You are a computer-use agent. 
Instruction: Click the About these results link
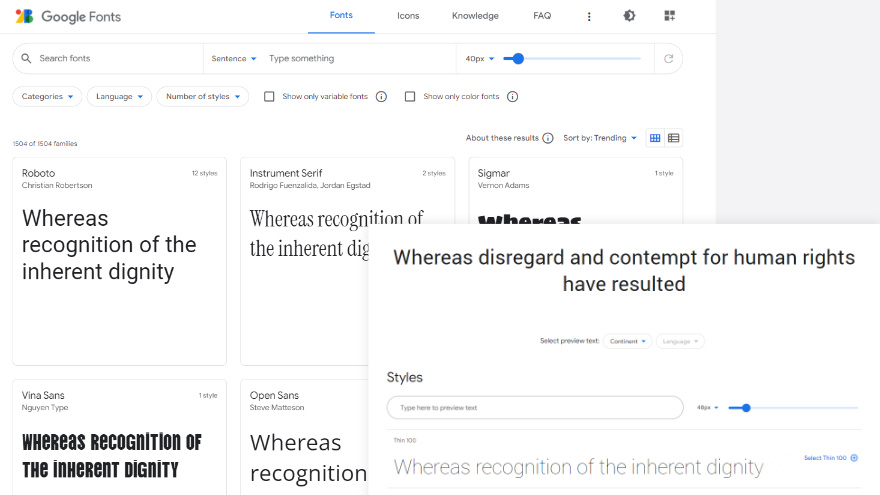(x=503, y=138)
